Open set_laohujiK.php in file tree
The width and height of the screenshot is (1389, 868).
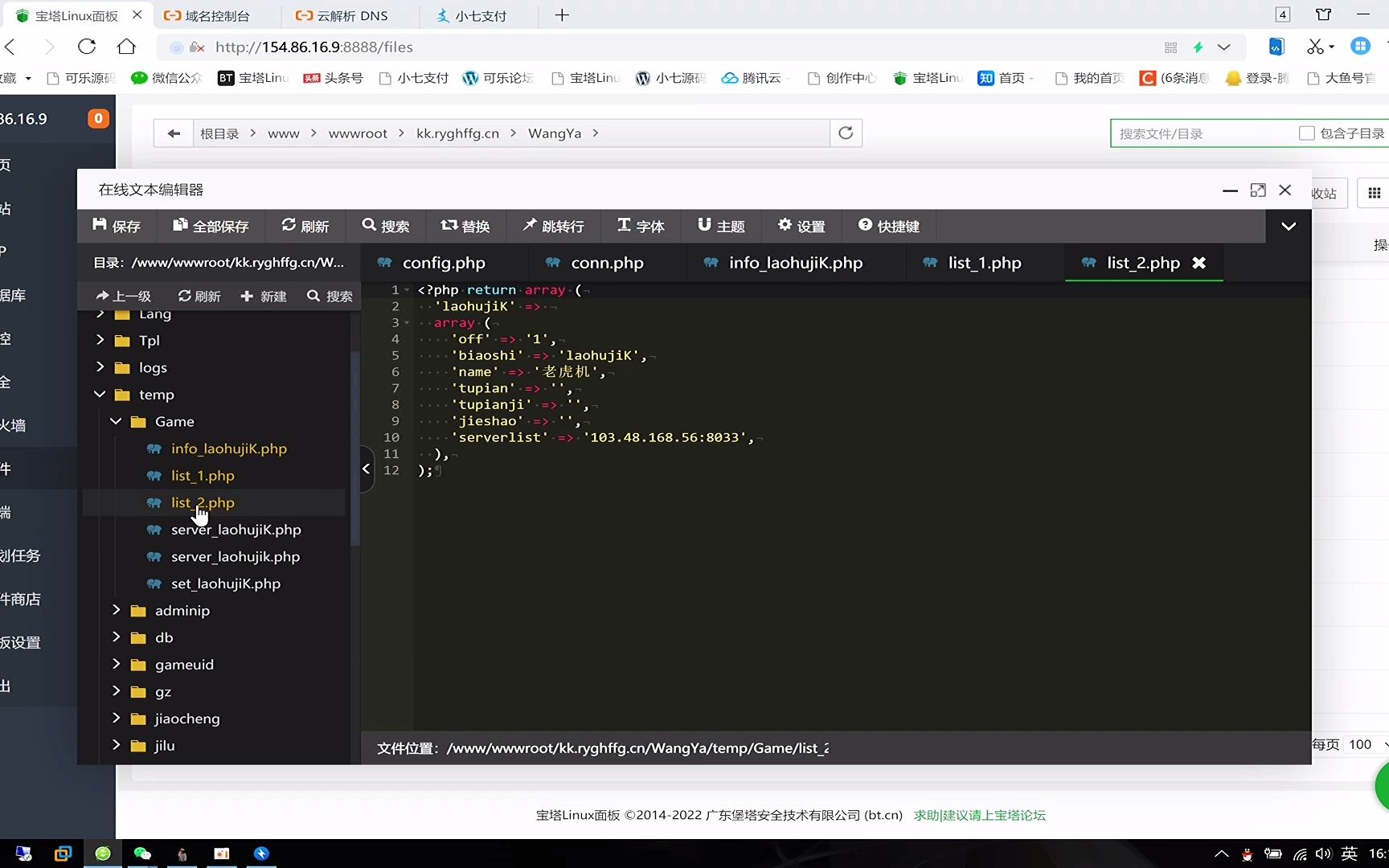point(225,583)
